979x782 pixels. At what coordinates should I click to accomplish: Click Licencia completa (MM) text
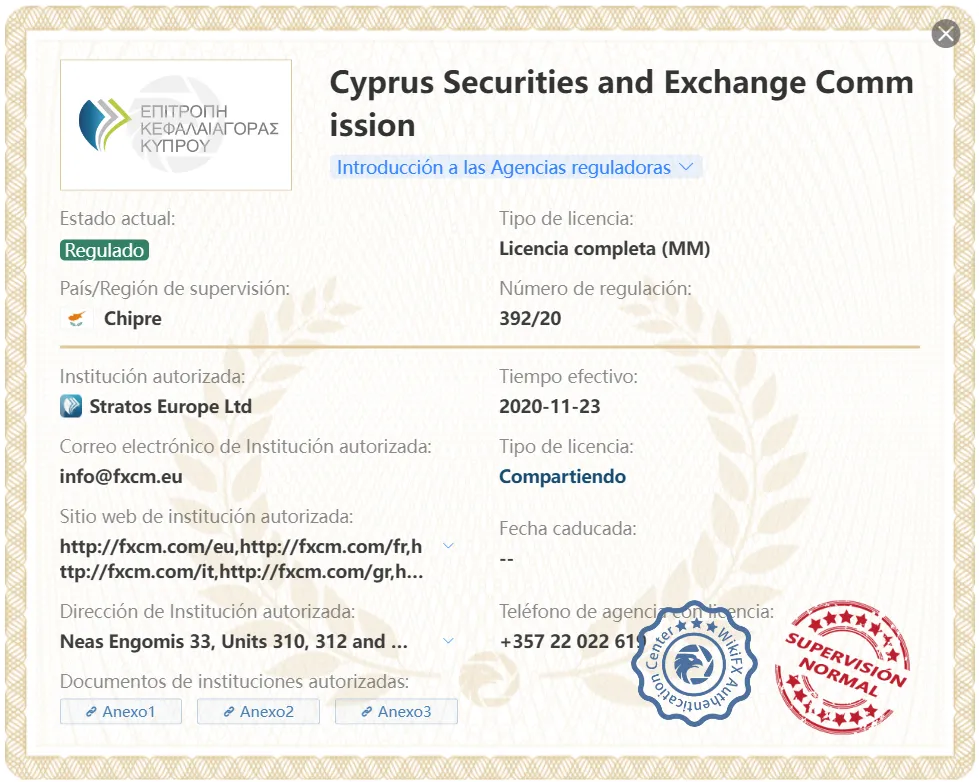point(604,249)
